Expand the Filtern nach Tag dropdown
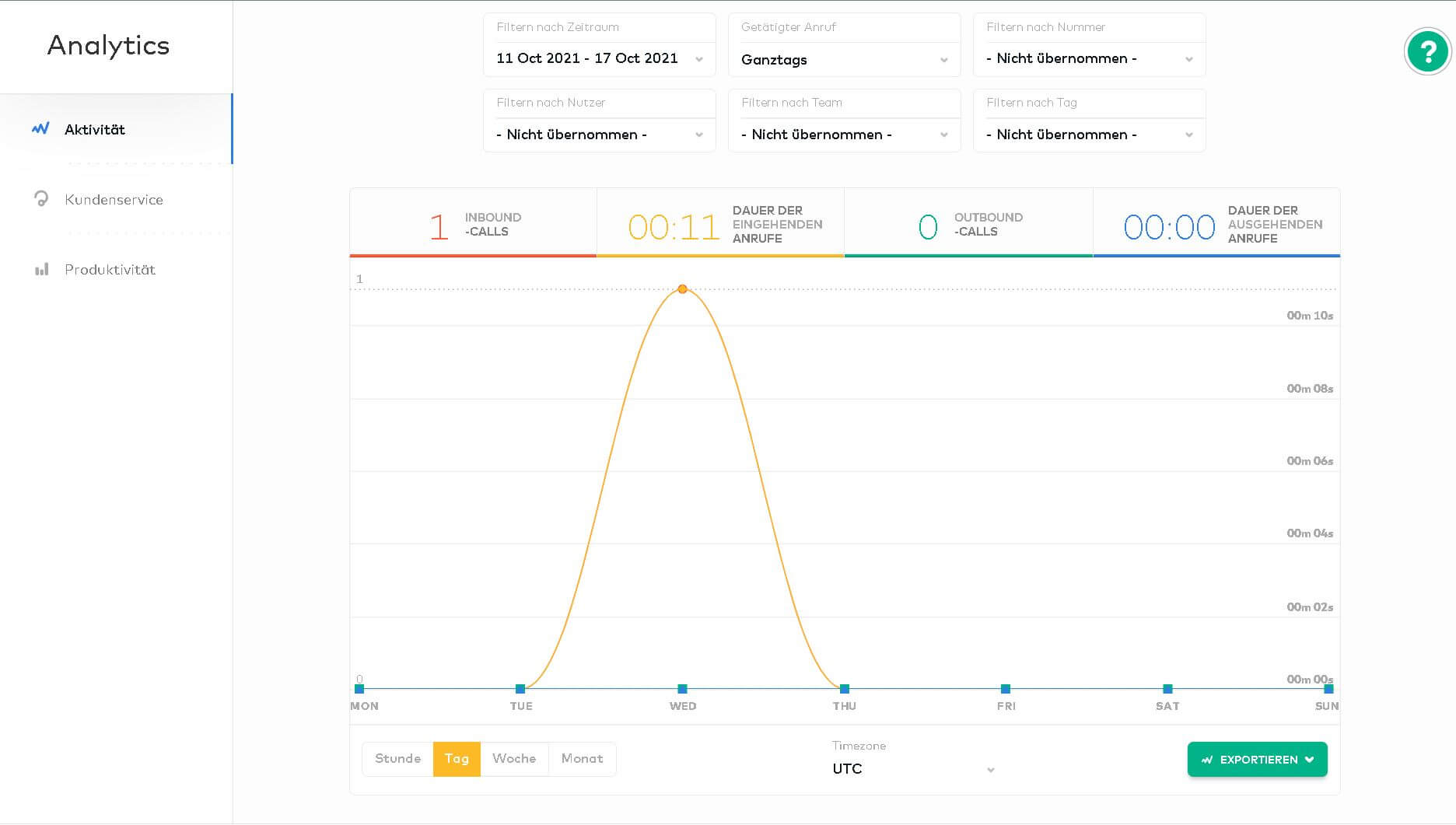This screenshot has height=825, width=1456. [x=1089, y=135]
